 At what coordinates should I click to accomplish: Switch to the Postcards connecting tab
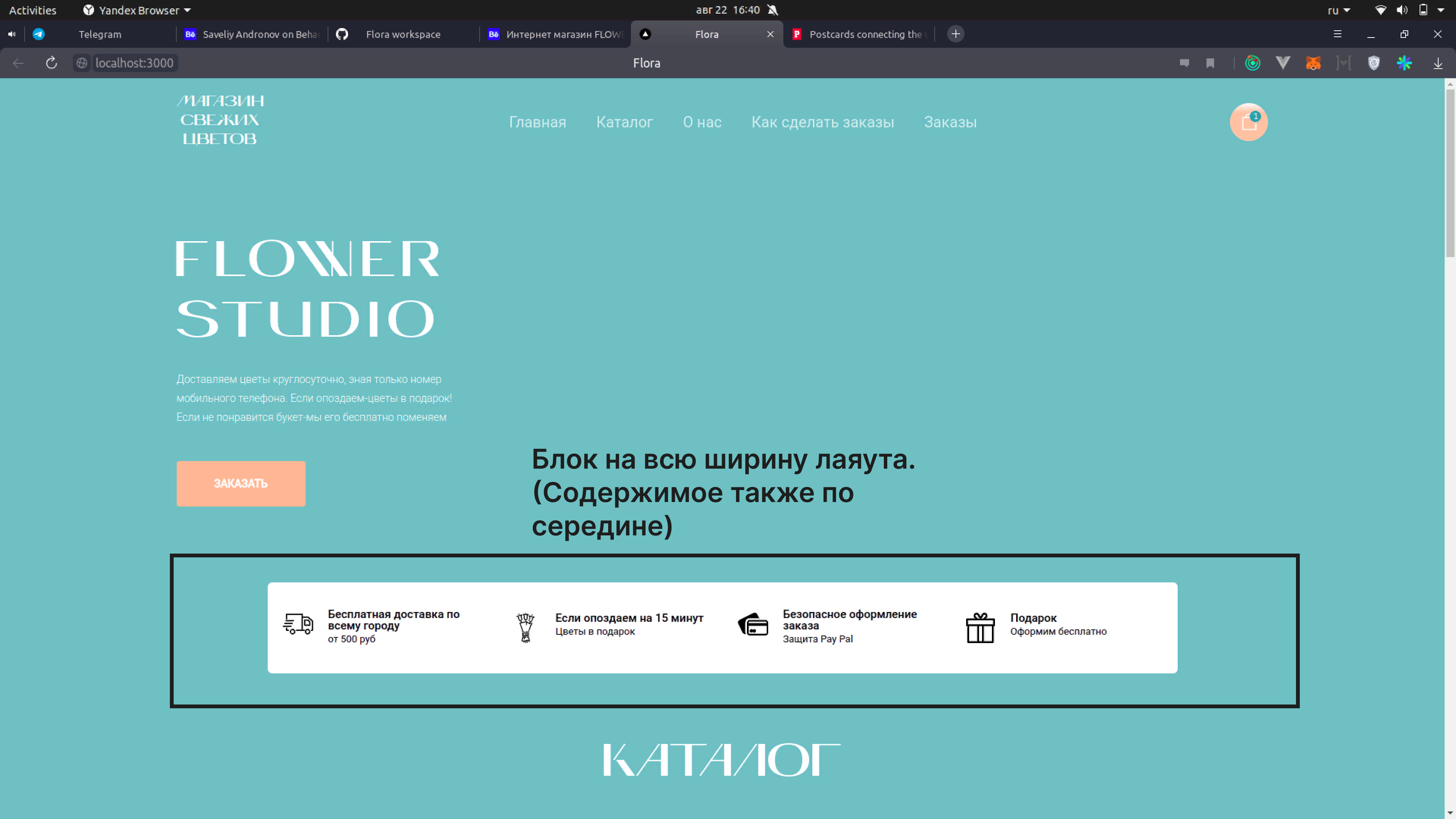(x=865, y=35)
